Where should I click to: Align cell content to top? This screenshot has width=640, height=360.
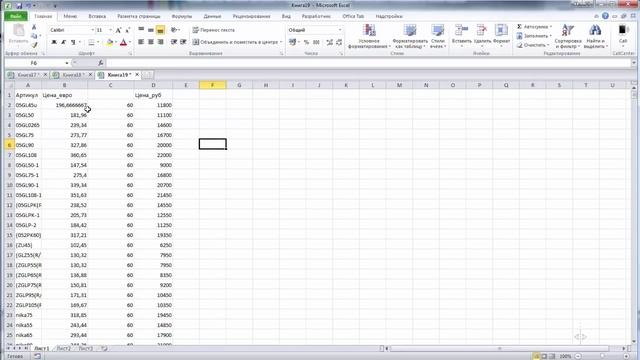click(x=141, y=30)
